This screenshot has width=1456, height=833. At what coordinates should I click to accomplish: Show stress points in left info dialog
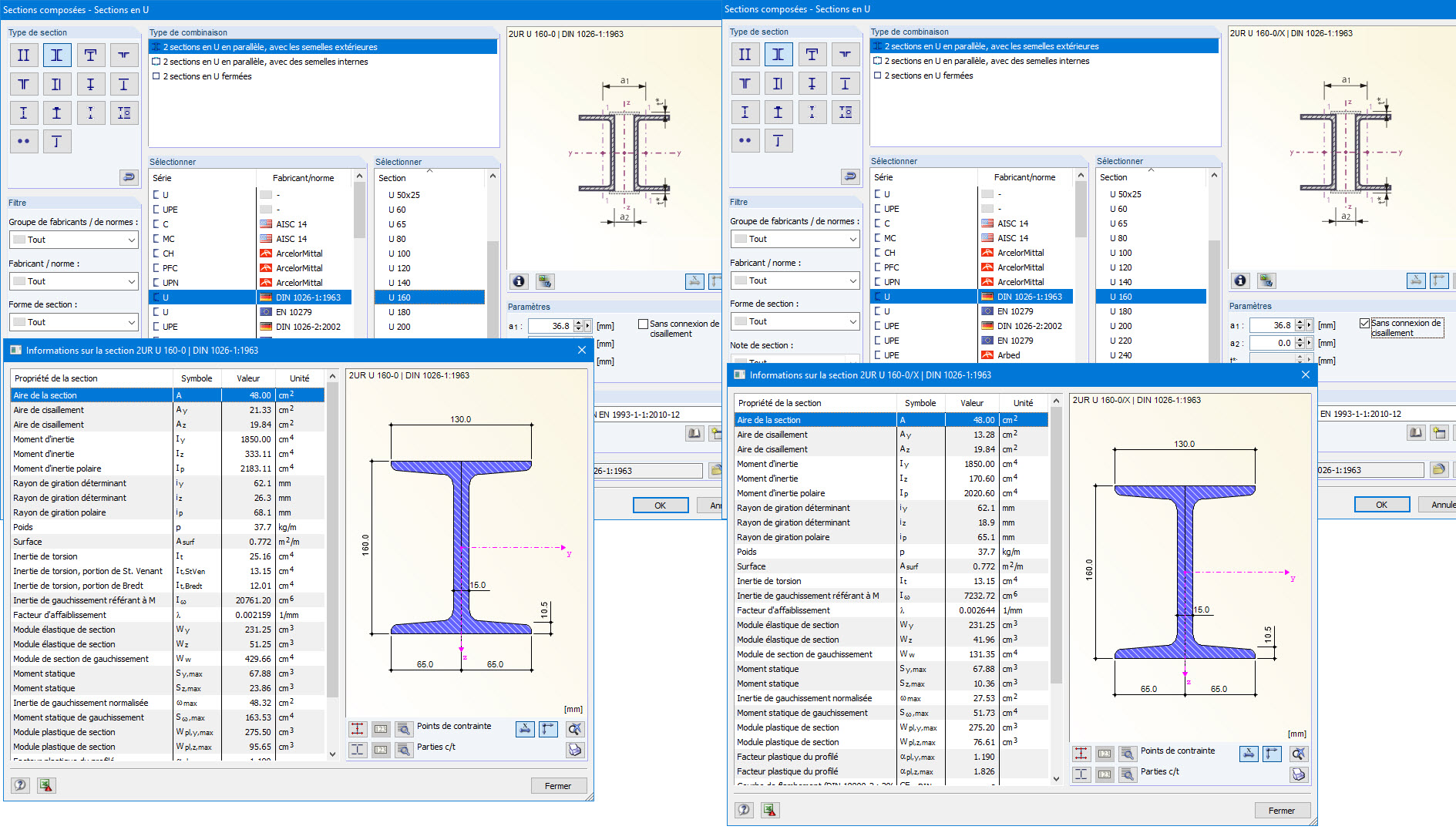[x=358, y=728]
